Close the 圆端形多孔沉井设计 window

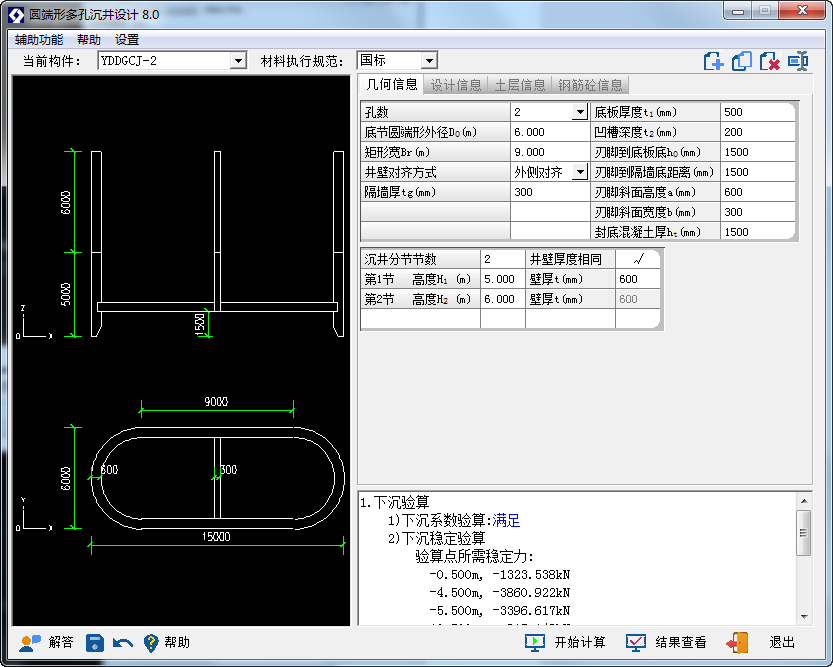pyautogui.click(x=802, y=11)
